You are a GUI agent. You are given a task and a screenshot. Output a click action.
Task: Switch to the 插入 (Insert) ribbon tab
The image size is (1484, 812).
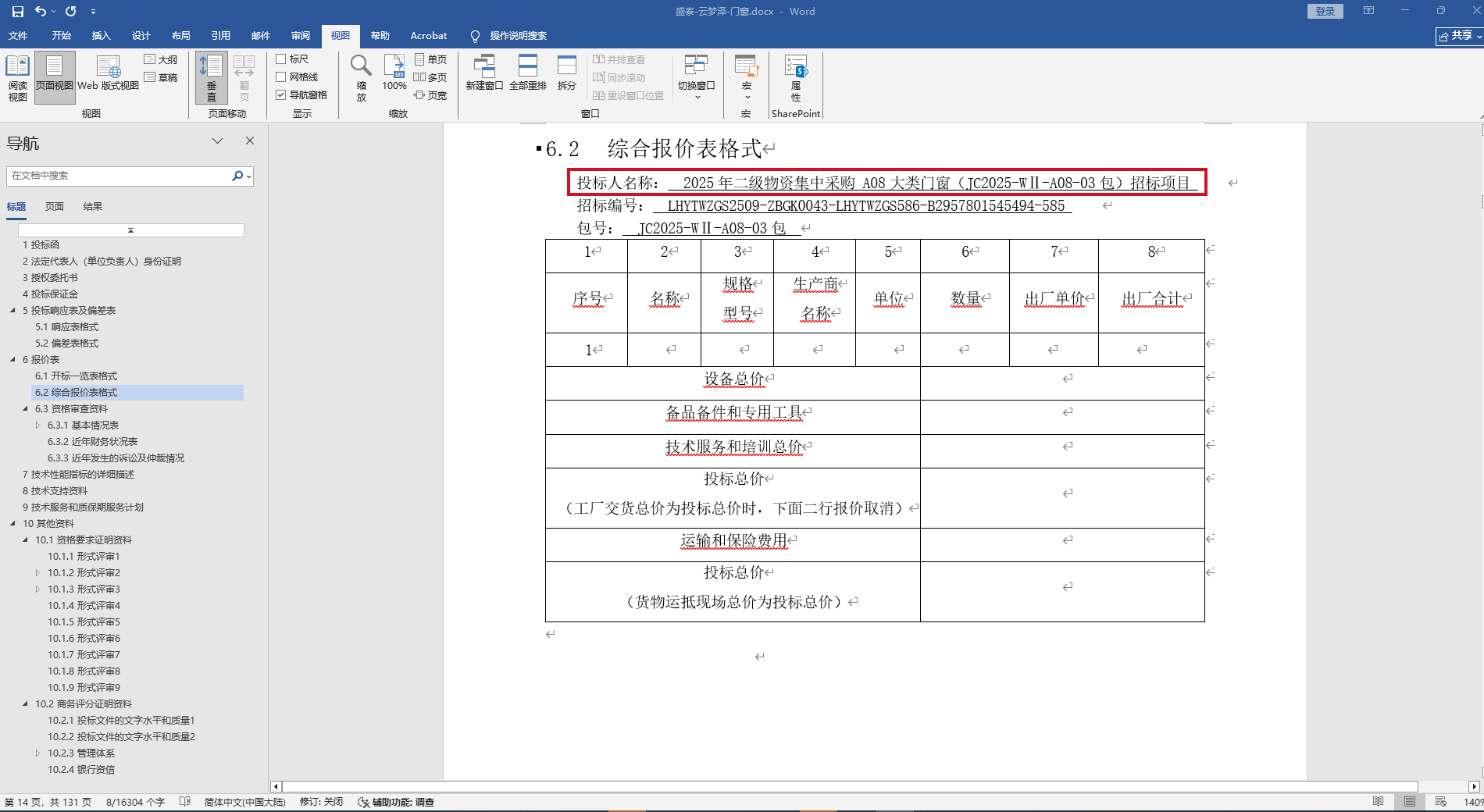pyautogui.click(x=102, y=36)
